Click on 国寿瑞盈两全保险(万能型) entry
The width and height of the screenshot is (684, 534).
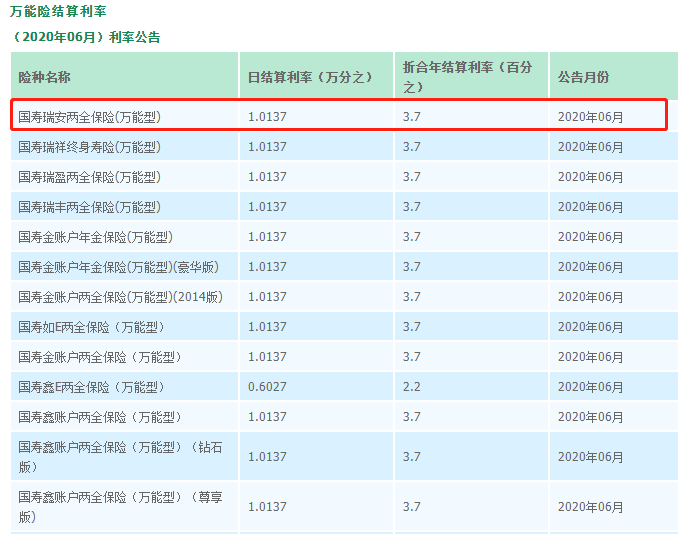89,177
